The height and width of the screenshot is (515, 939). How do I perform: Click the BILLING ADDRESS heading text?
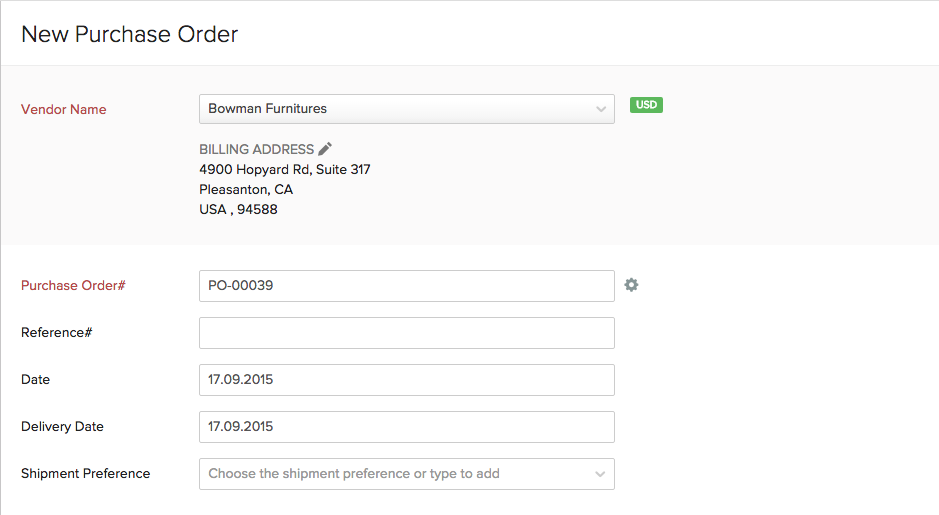[x=256, y=149]
